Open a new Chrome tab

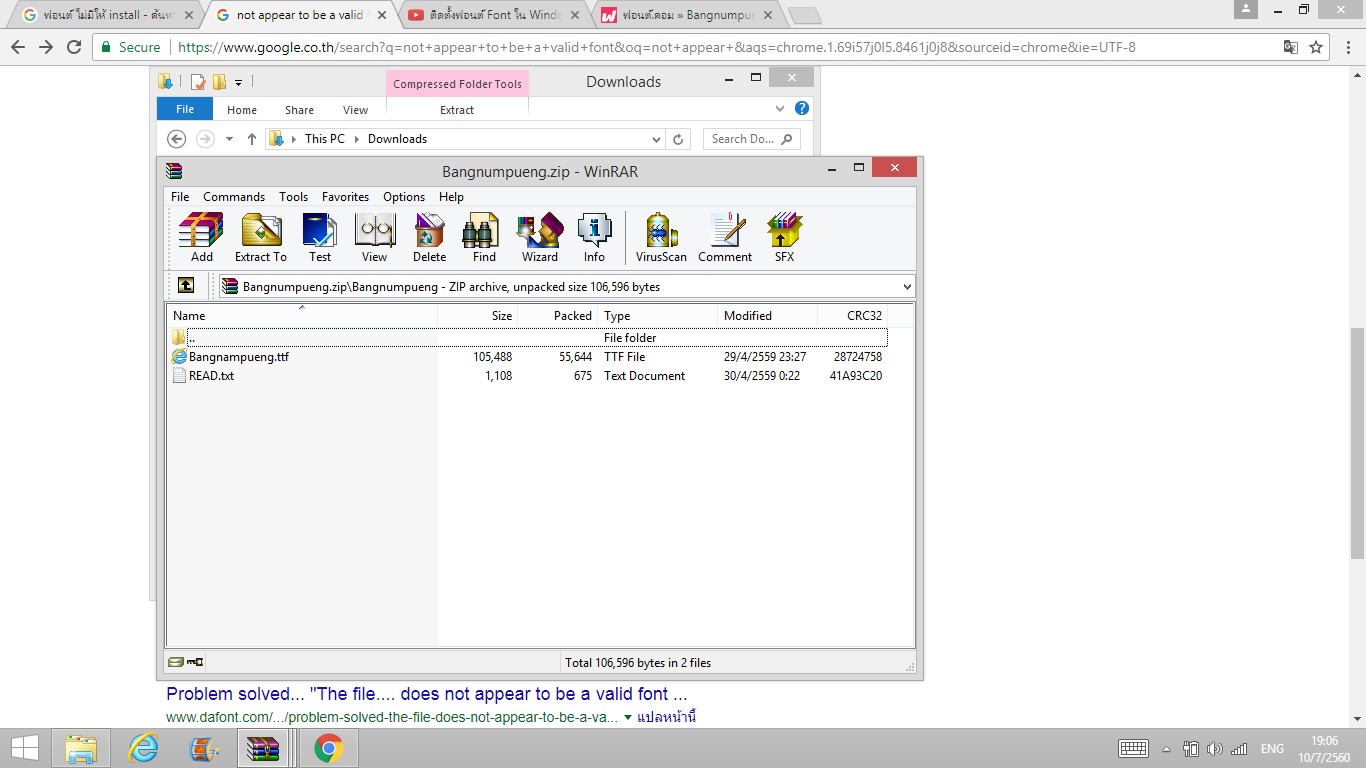(x=804, y=15)
